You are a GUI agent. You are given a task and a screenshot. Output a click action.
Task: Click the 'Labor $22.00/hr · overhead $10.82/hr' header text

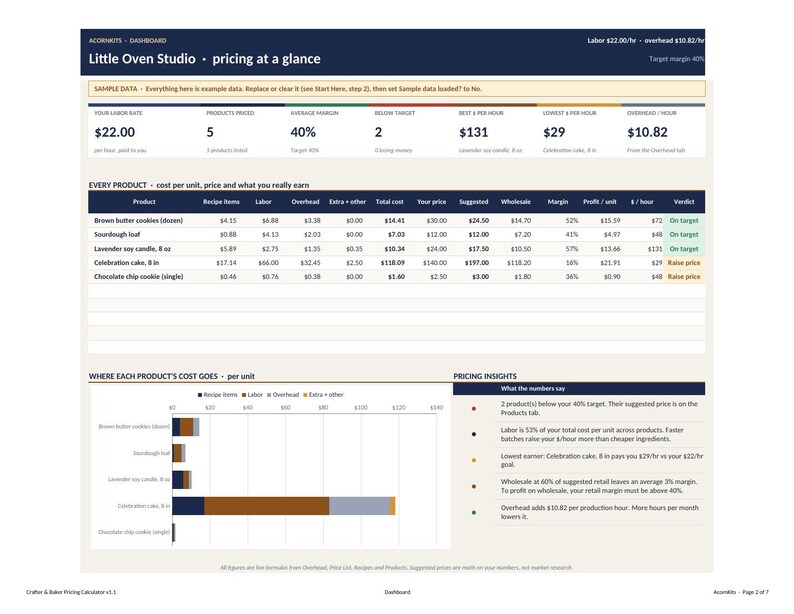tap(646, 40)
